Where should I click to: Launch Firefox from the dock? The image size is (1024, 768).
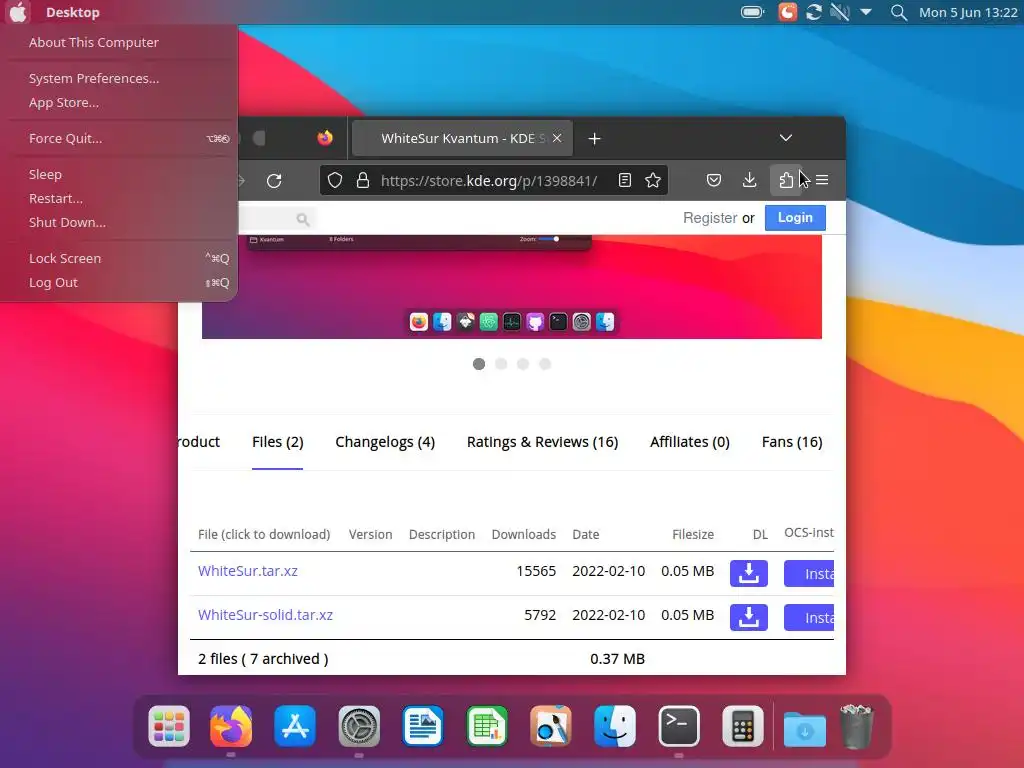(x=231, y=726)
